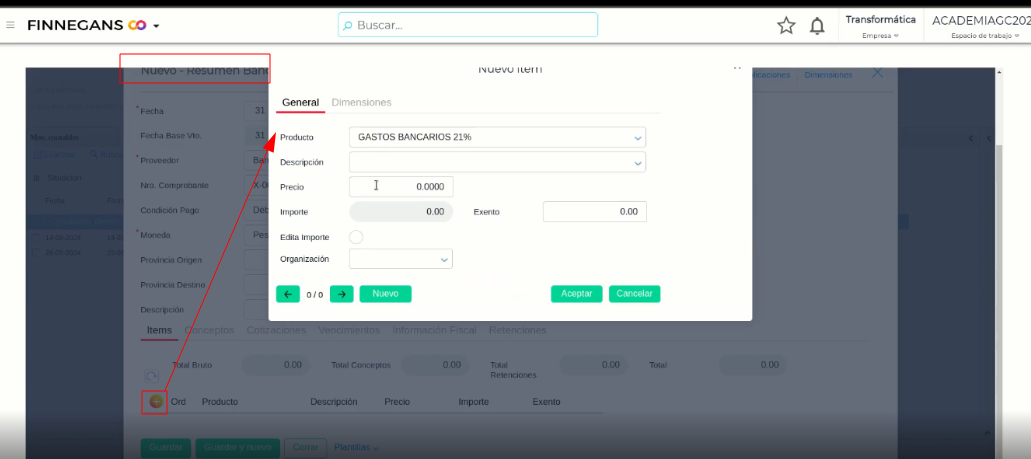Go to previous item with left arrow
Viewport: 1031px width, 459px height.
pyautogui.click(x=287, y=294)
